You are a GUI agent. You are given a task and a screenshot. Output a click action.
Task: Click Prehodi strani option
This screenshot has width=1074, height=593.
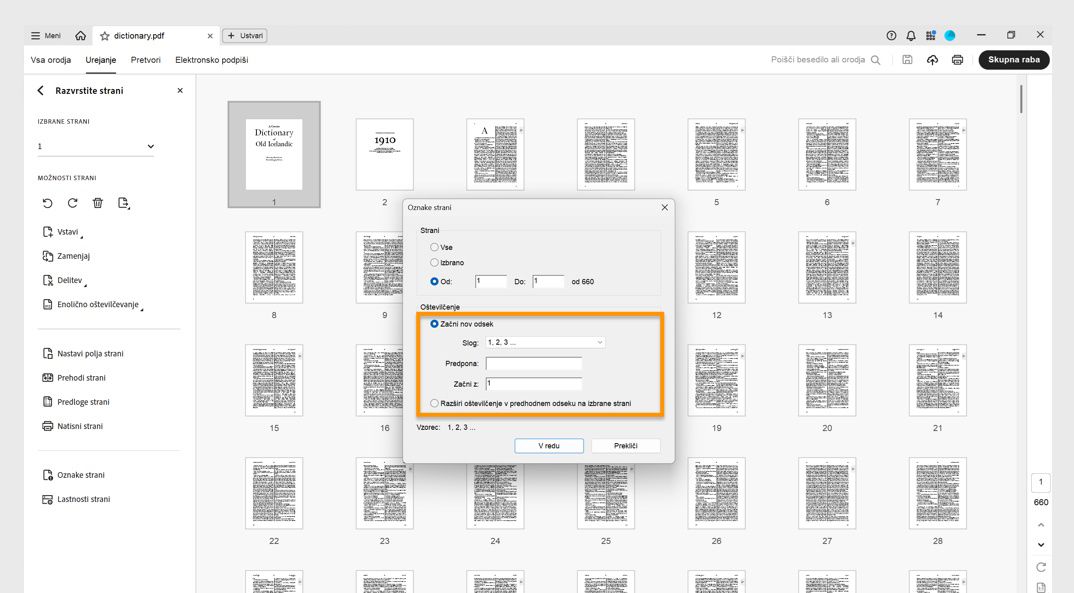74,378
